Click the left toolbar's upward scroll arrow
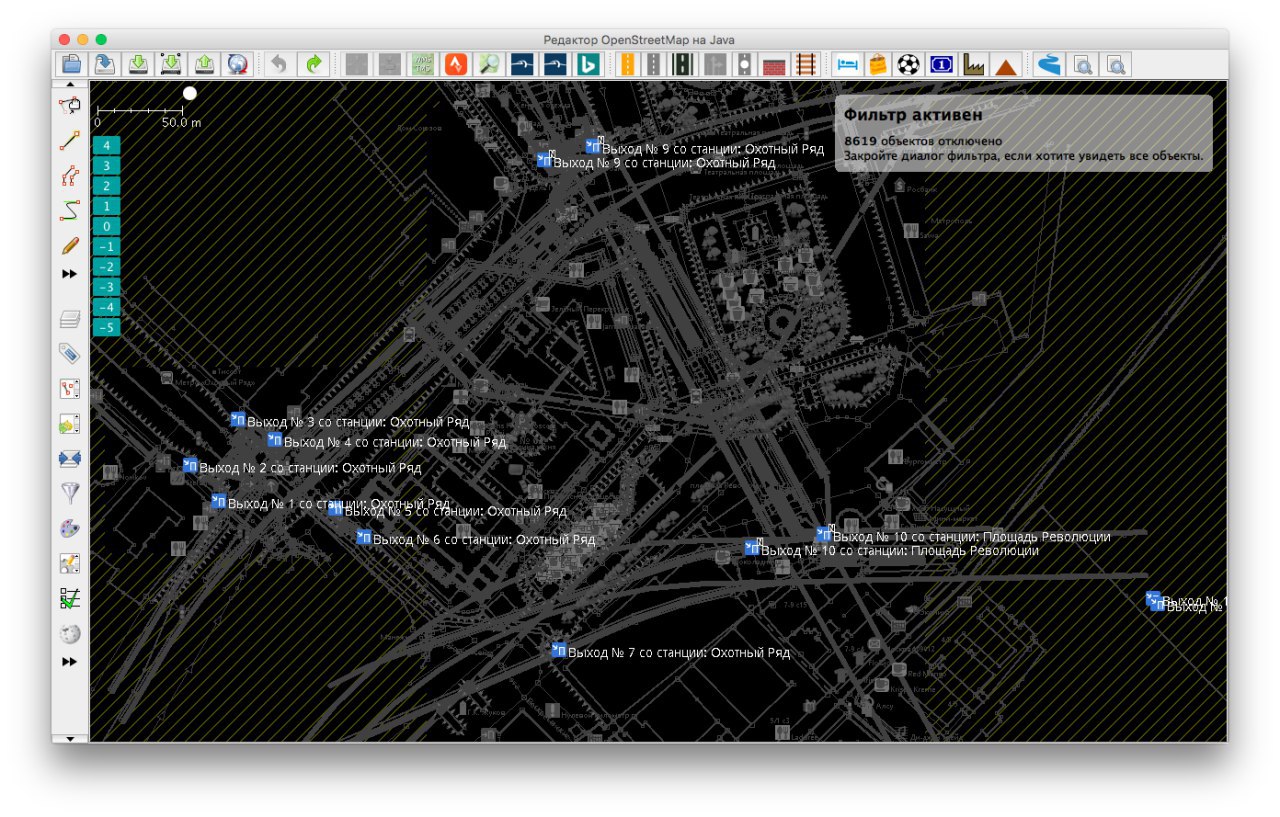Image resolution: width=1280 pixels, height=817 pixels. [x=70, y=86]
